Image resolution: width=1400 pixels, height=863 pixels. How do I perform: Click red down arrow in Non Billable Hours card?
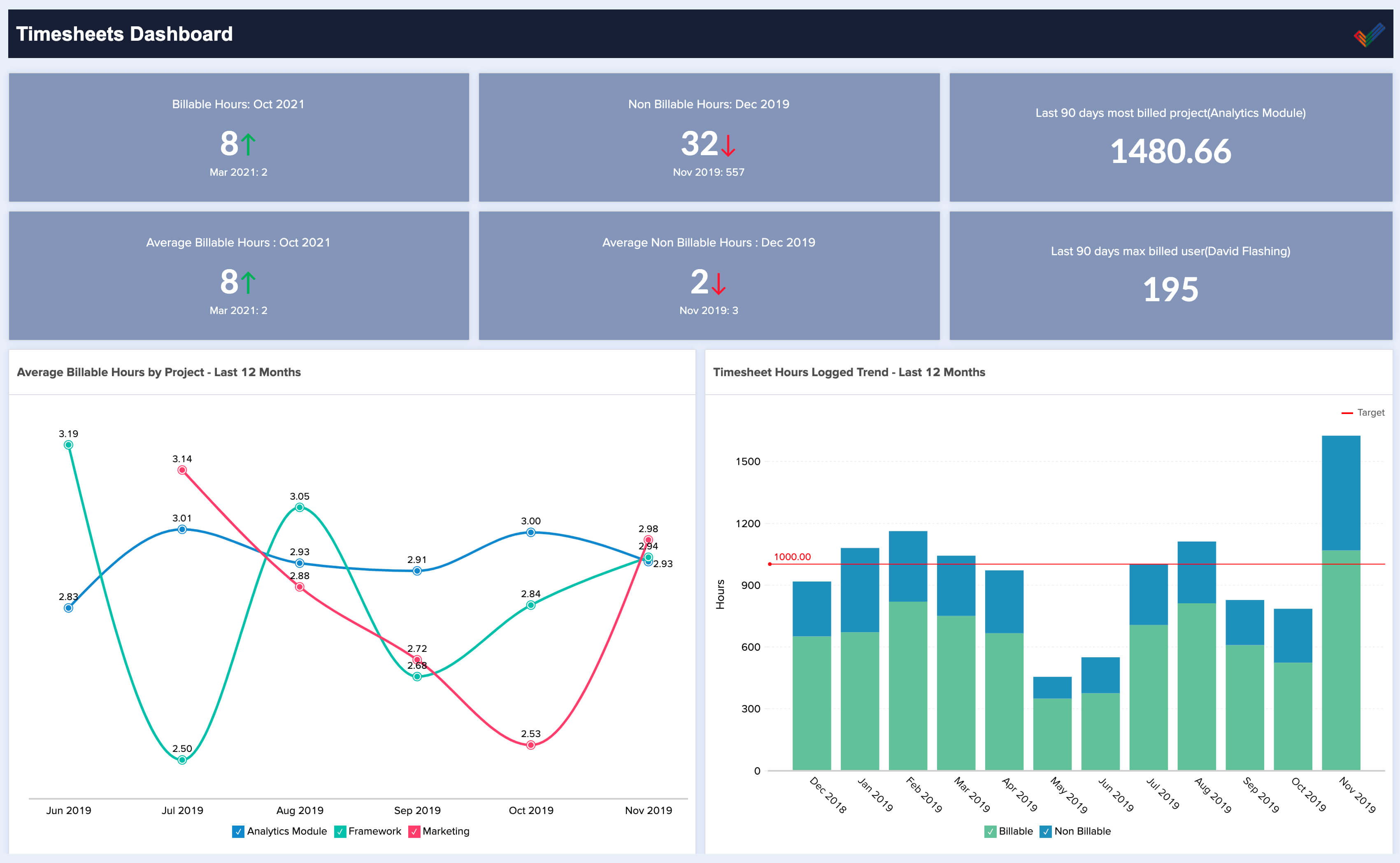point(728,145)
